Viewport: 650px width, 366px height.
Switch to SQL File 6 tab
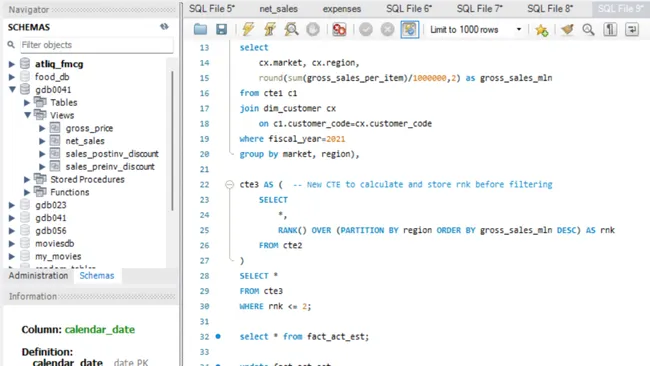[x=409, y=9]
